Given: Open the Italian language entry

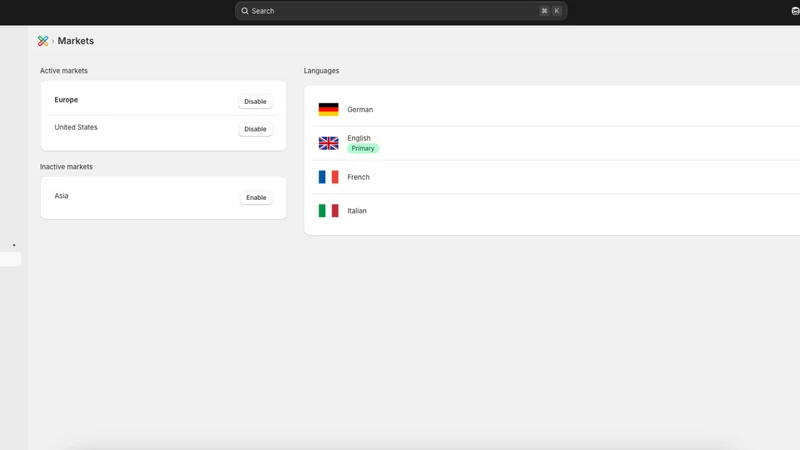Looking at the screenshot, I should pyautogui.click(x=556, y=211).
